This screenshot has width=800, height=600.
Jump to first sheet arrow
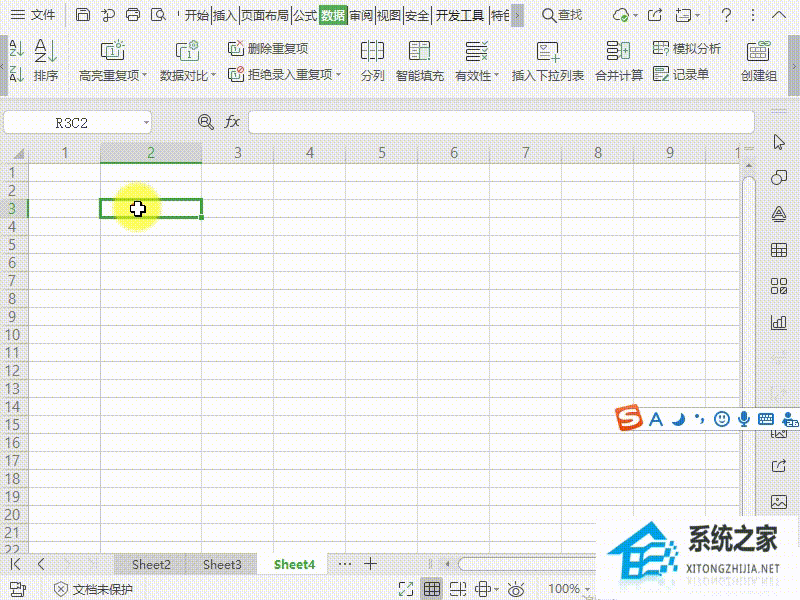pos(15,564)
